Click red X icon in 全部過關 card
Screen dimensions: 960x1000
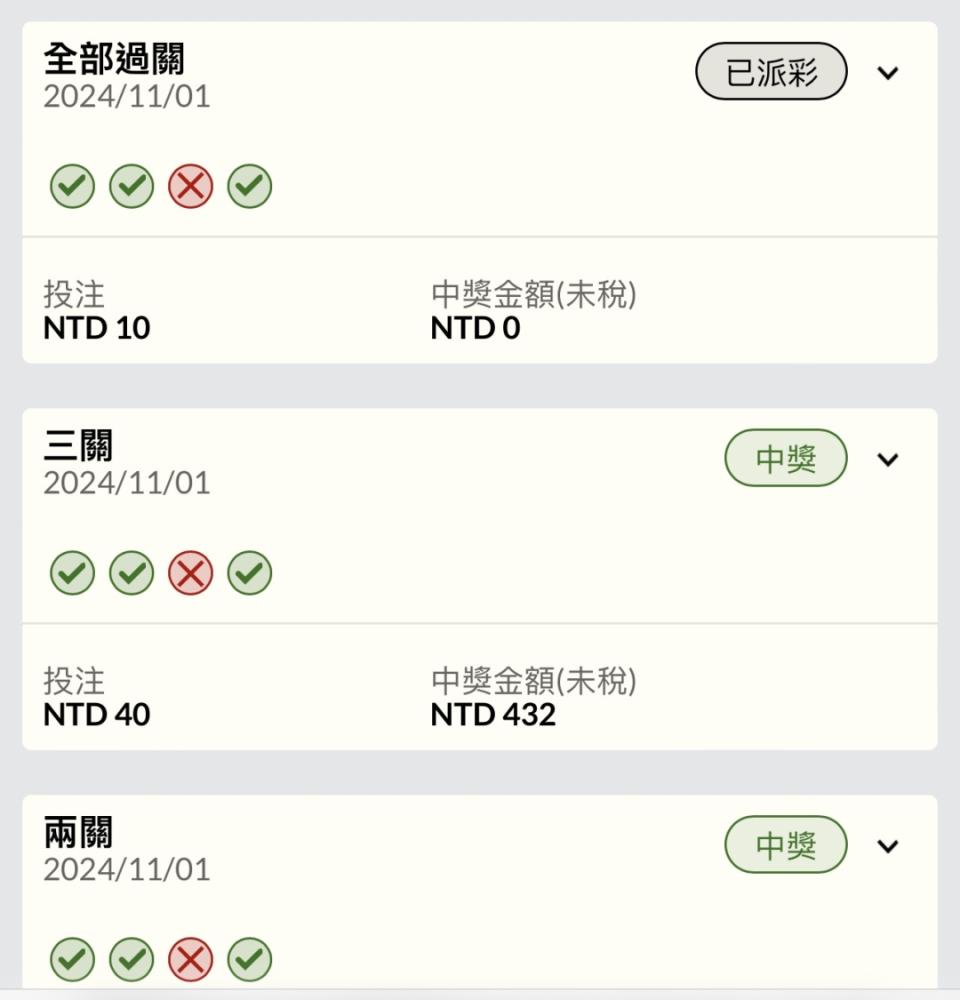point(191,186)
